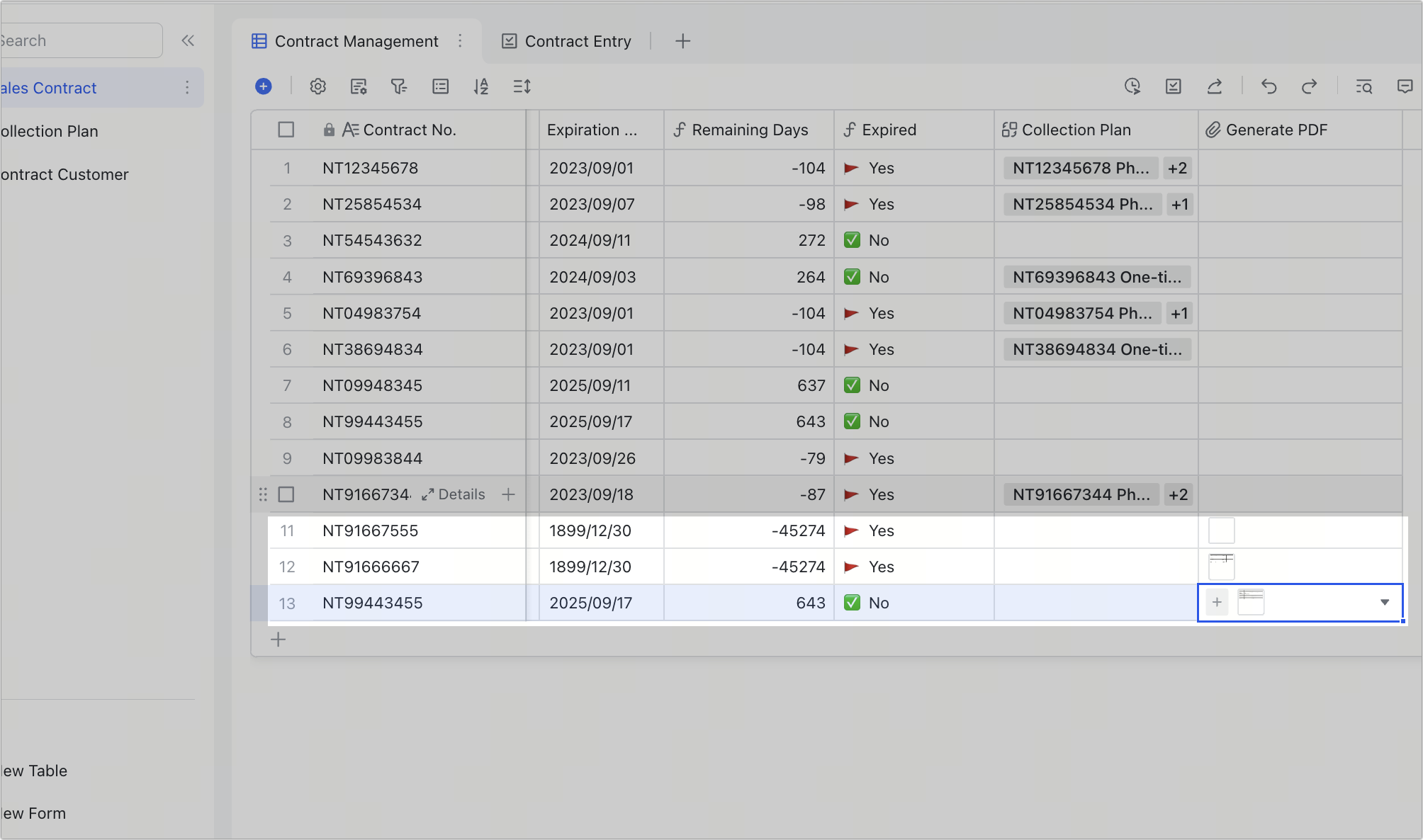Open the Contract Management tab menu
This screenshot has width=1423, height=840.
coord(460,41)
